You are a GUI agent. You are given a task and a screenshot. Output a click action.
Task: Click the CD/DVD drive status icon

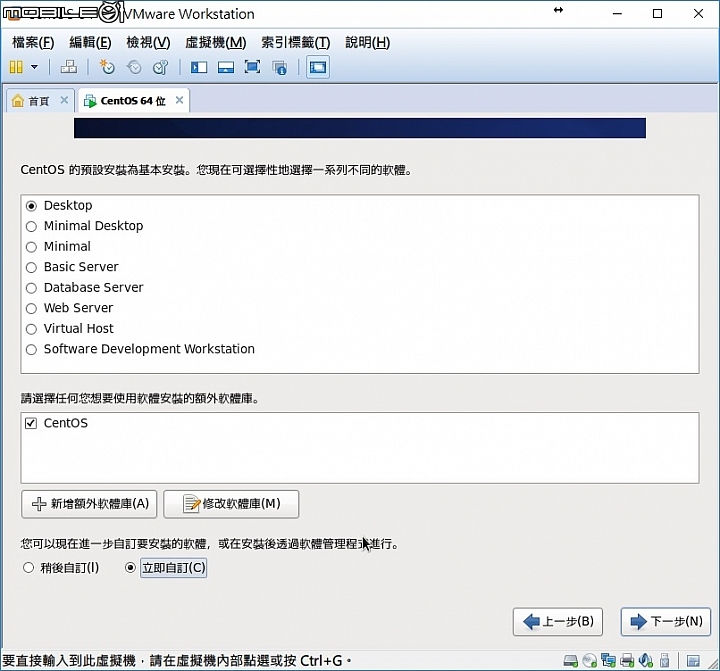click(x=590, y=661)
